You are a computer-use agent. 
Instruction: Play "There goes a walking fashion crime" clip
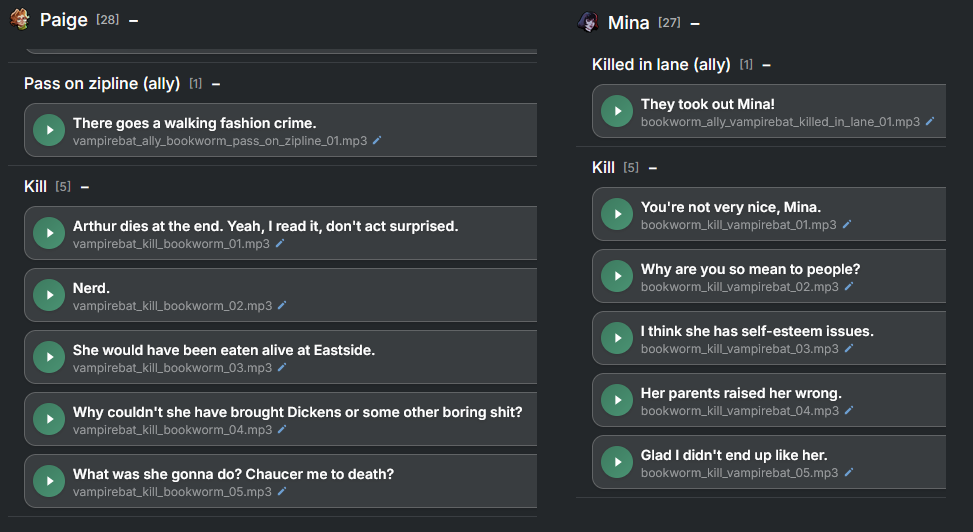[x=48, y=130]
